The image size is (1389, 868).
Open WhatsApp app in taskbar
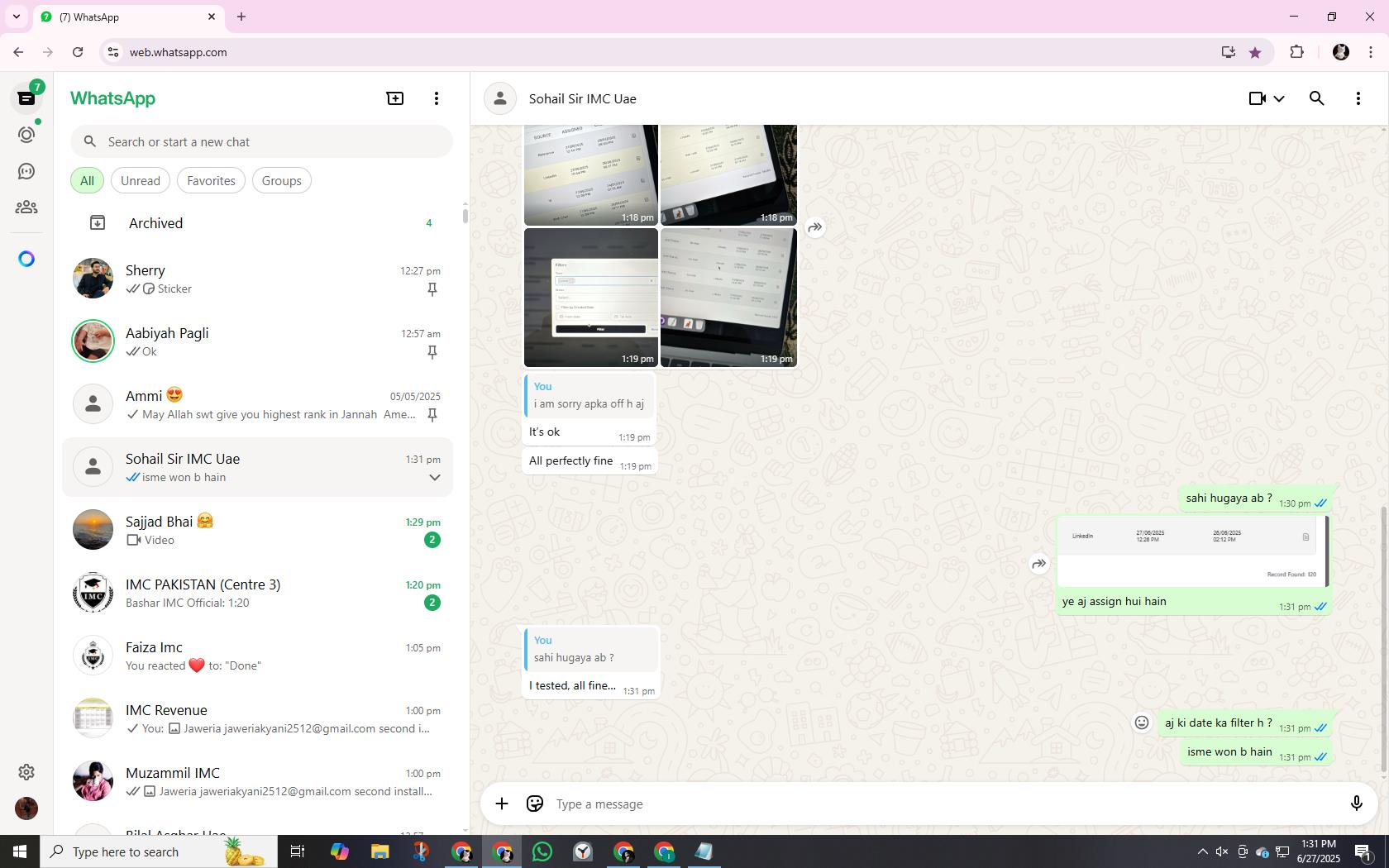542,851
